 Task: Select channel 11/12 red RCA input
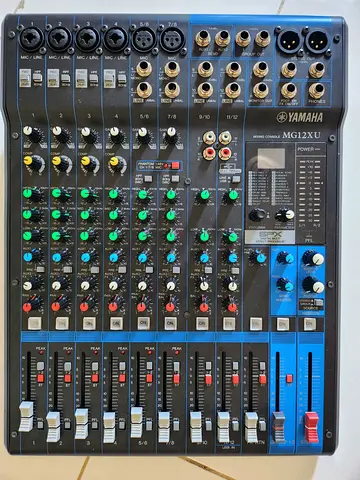[x=225, y=153]
